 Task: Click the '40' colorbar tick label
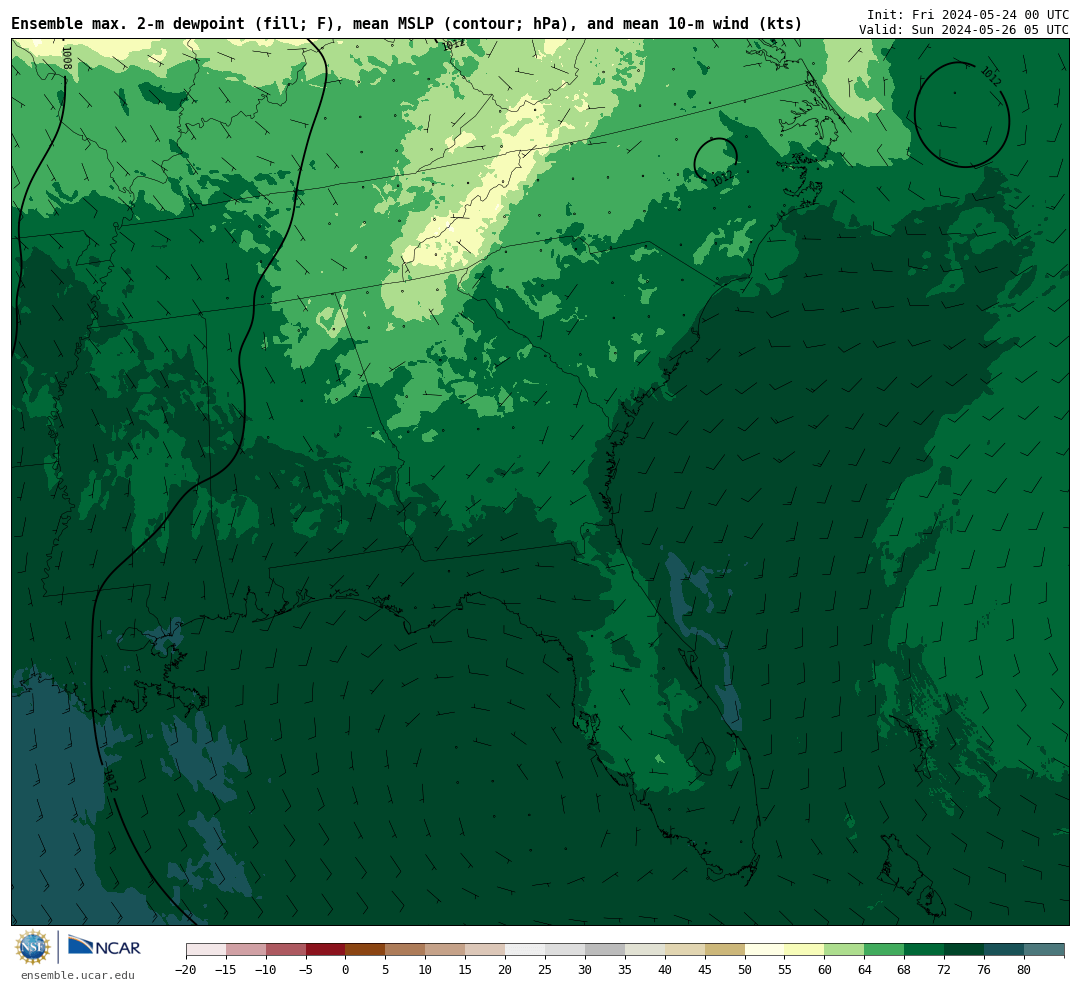coord(665,970)
